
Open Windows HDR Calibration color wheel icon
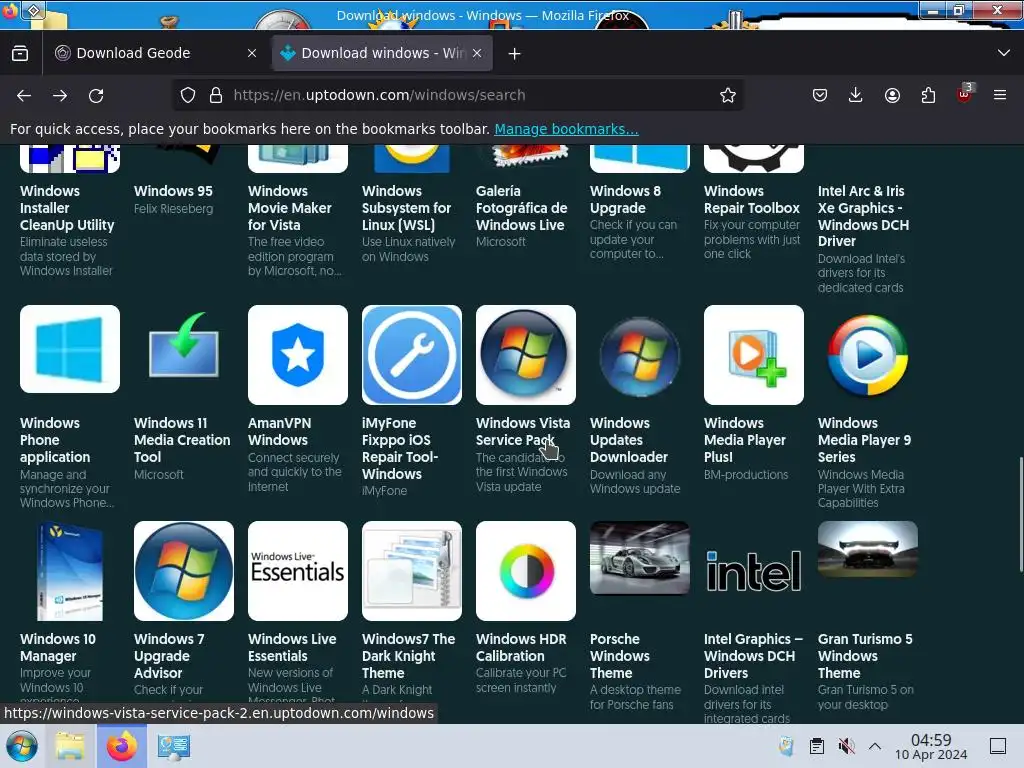(x=526, y=571)
